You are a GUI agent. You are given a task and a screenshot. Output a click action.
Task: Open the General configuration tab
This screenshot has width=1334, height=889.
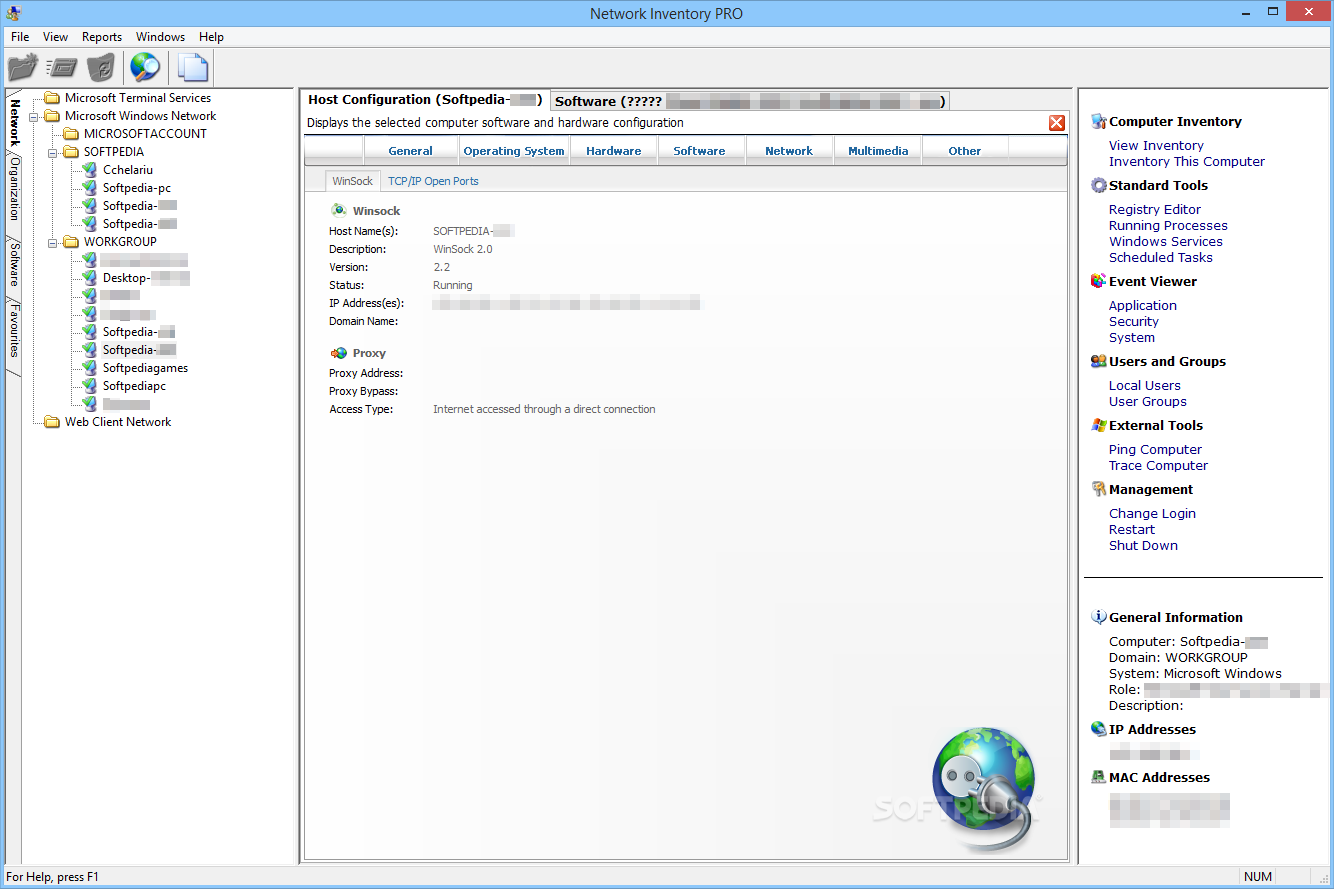pos(411,151)
